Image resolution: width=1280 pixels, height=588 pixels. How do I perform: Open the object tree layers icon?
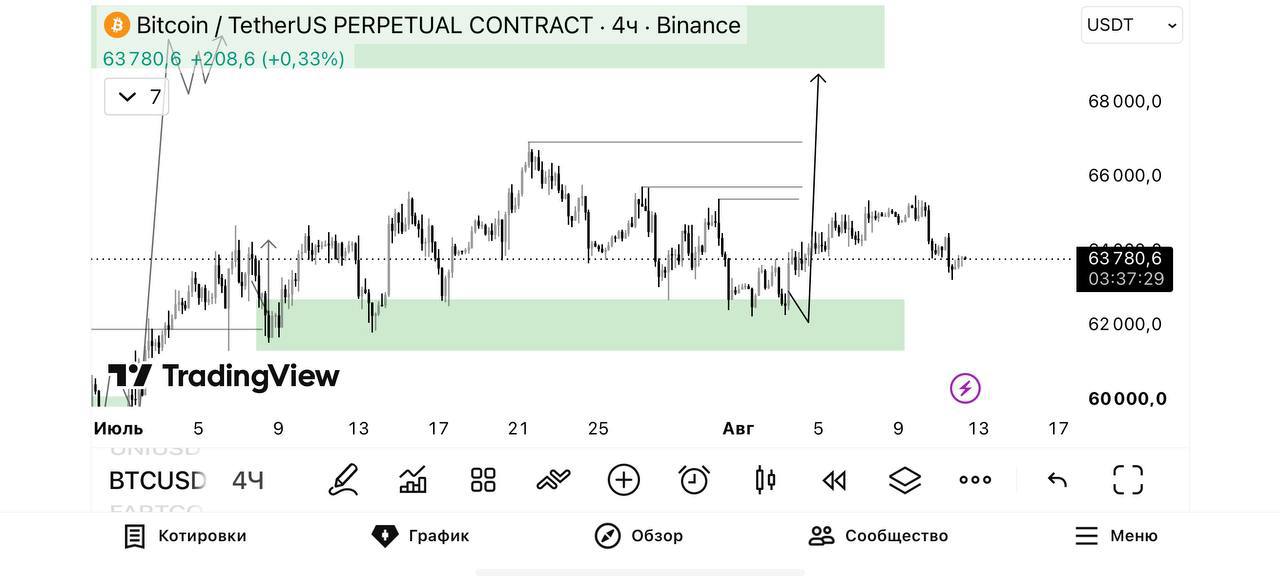coord(905,480)
